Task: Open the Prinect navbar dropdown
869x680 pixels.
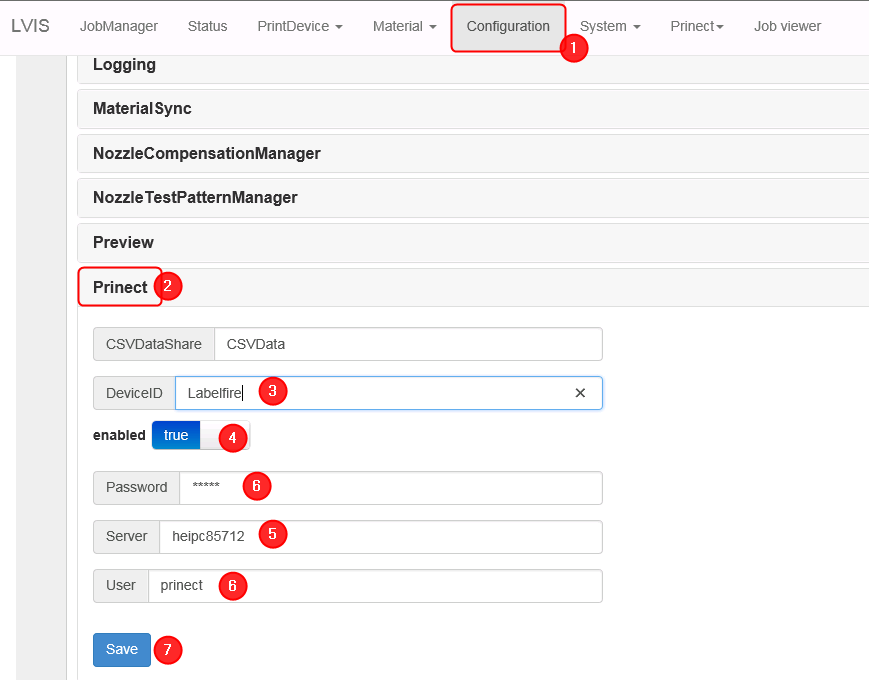Action: 696,27
